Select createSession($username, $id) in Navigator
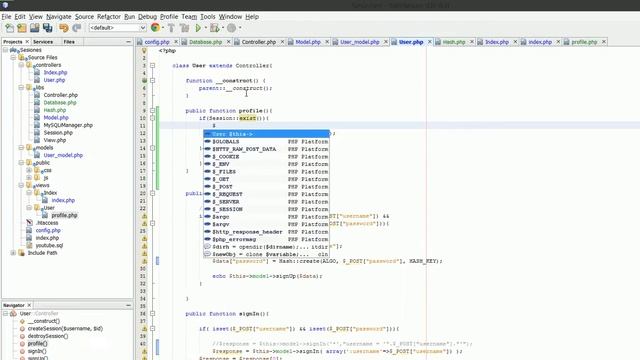 (x=65, y=329)
